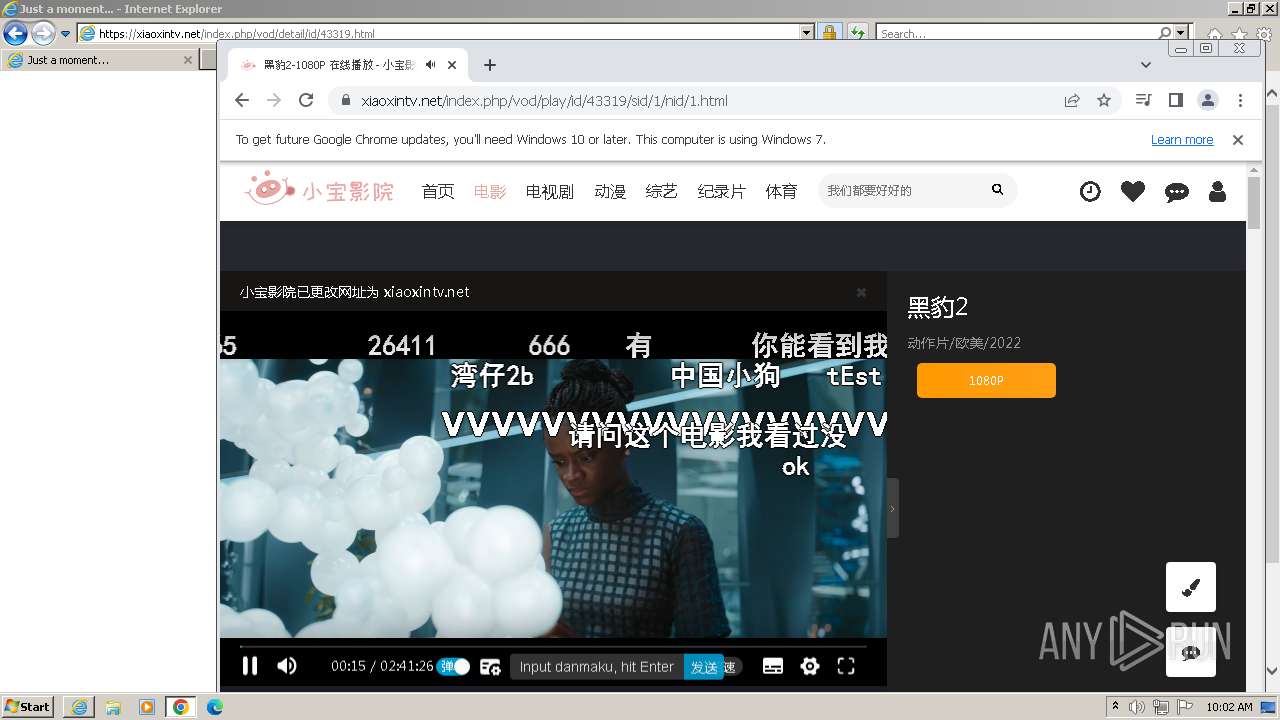Mute the video player volume
This screenshot has width=1280, height=720.
click(287, 666)
